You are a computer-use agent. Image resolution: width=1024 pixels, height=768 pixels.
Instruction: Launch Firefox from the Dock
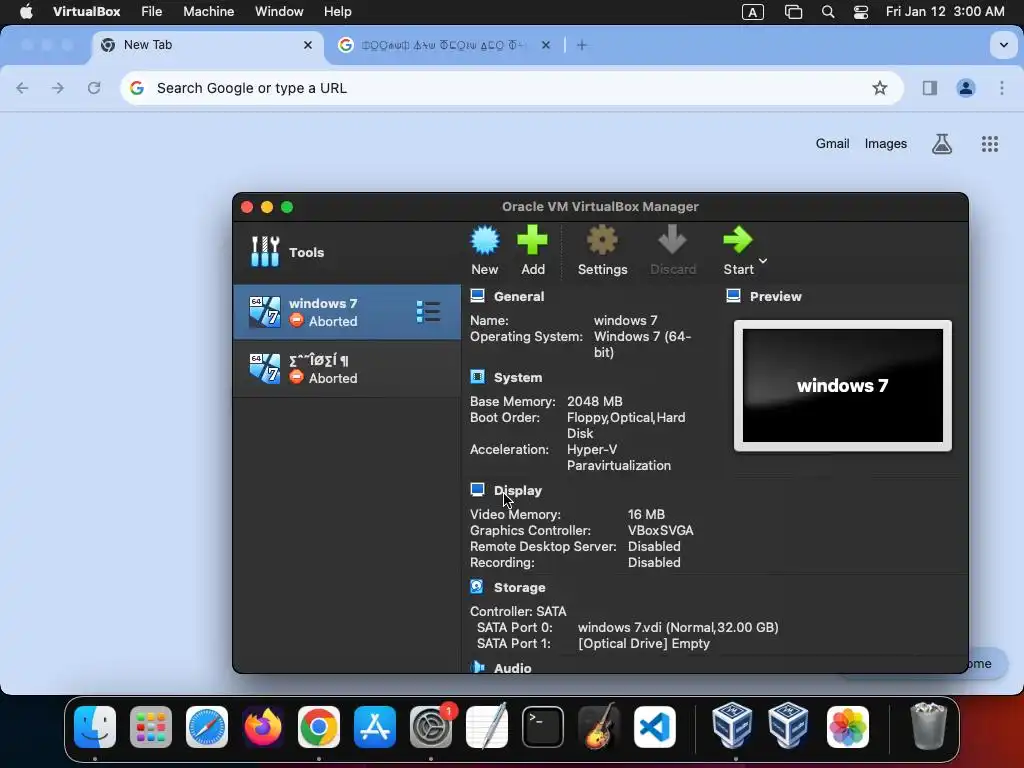pos(263,727)
